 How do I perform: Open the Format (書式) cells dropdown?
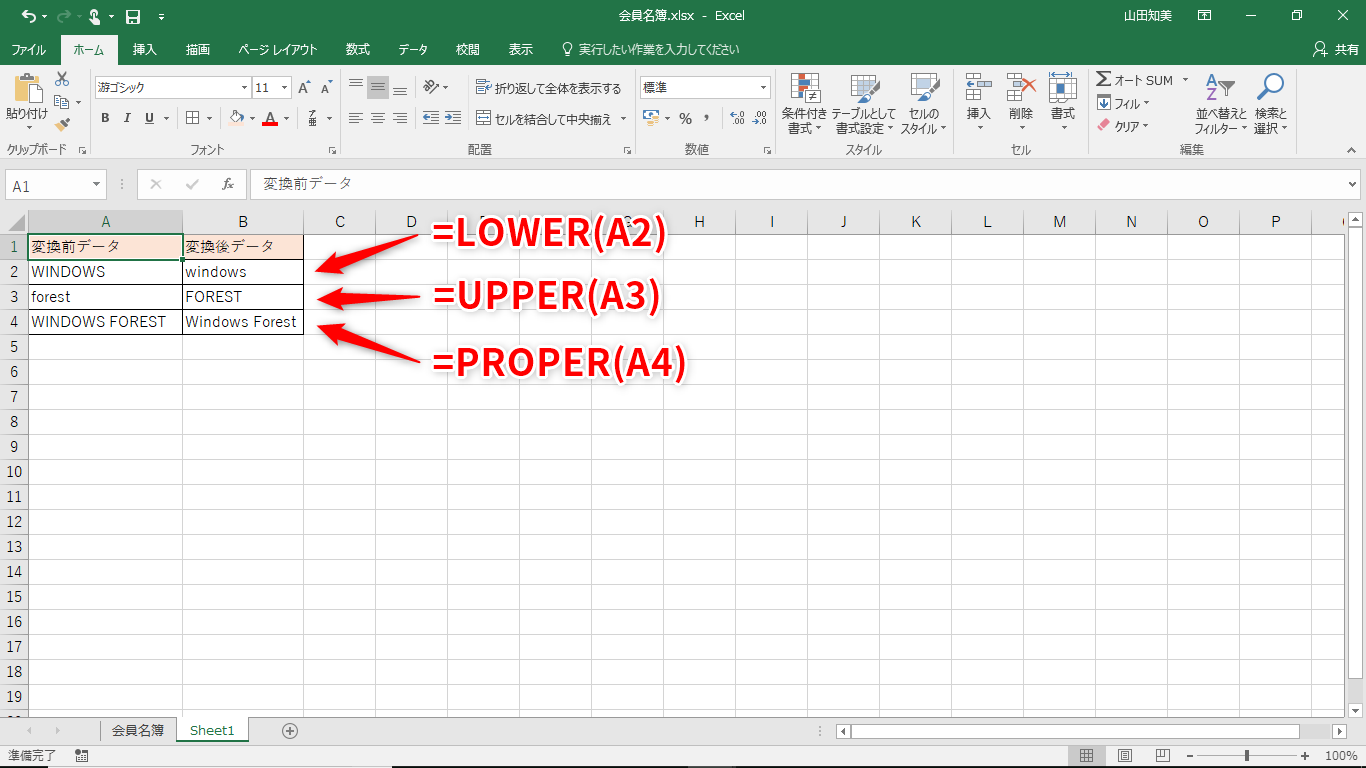(1062, 104)
